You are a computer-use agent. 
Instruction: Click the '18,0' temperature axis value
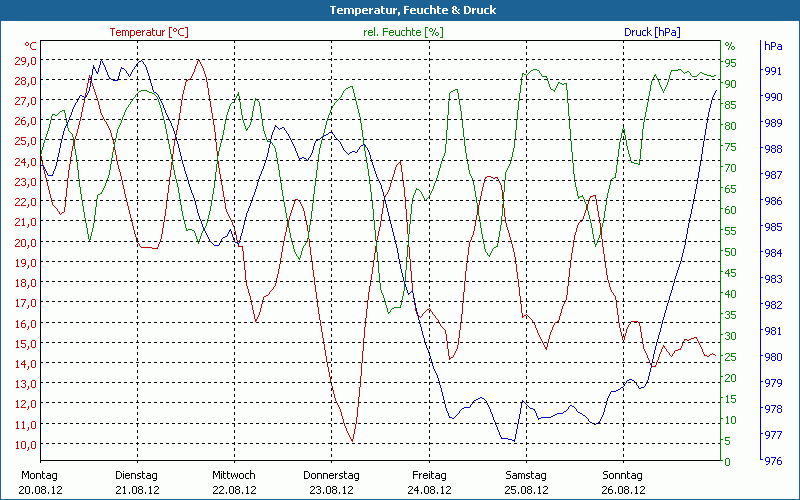[25, 283]
